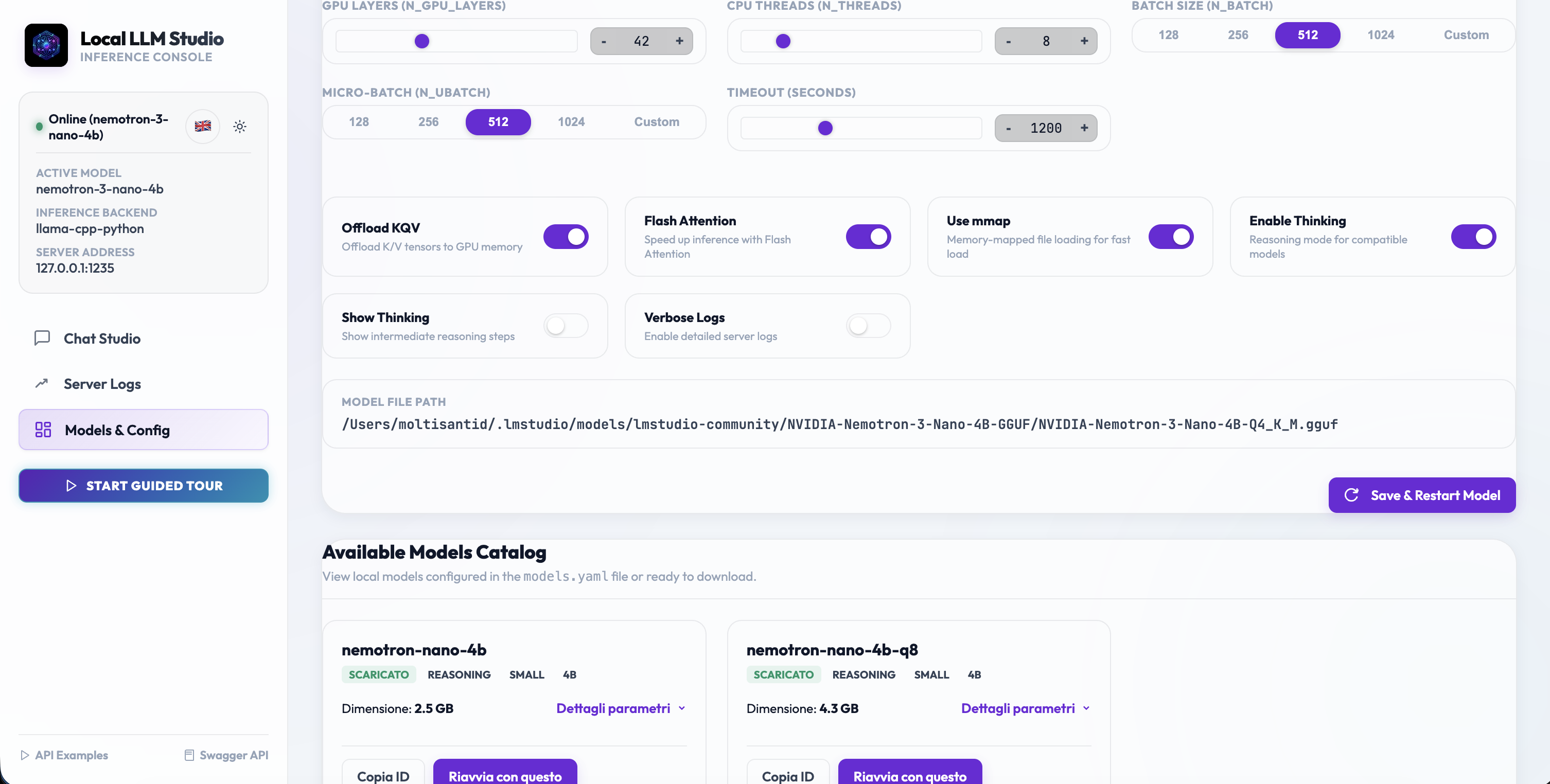Click the API Examples play icon
1550x784 pixels.
click(25, 755)
